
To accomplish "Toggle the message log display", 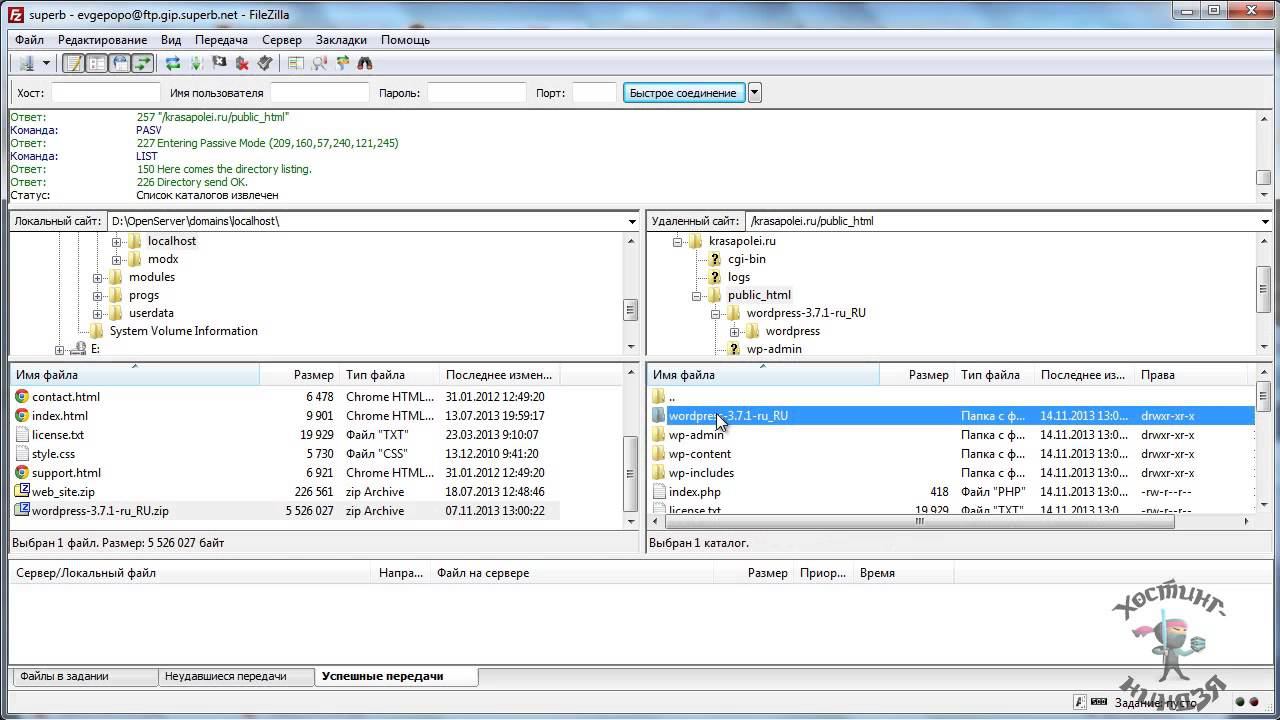I will (x=73, y=63).
